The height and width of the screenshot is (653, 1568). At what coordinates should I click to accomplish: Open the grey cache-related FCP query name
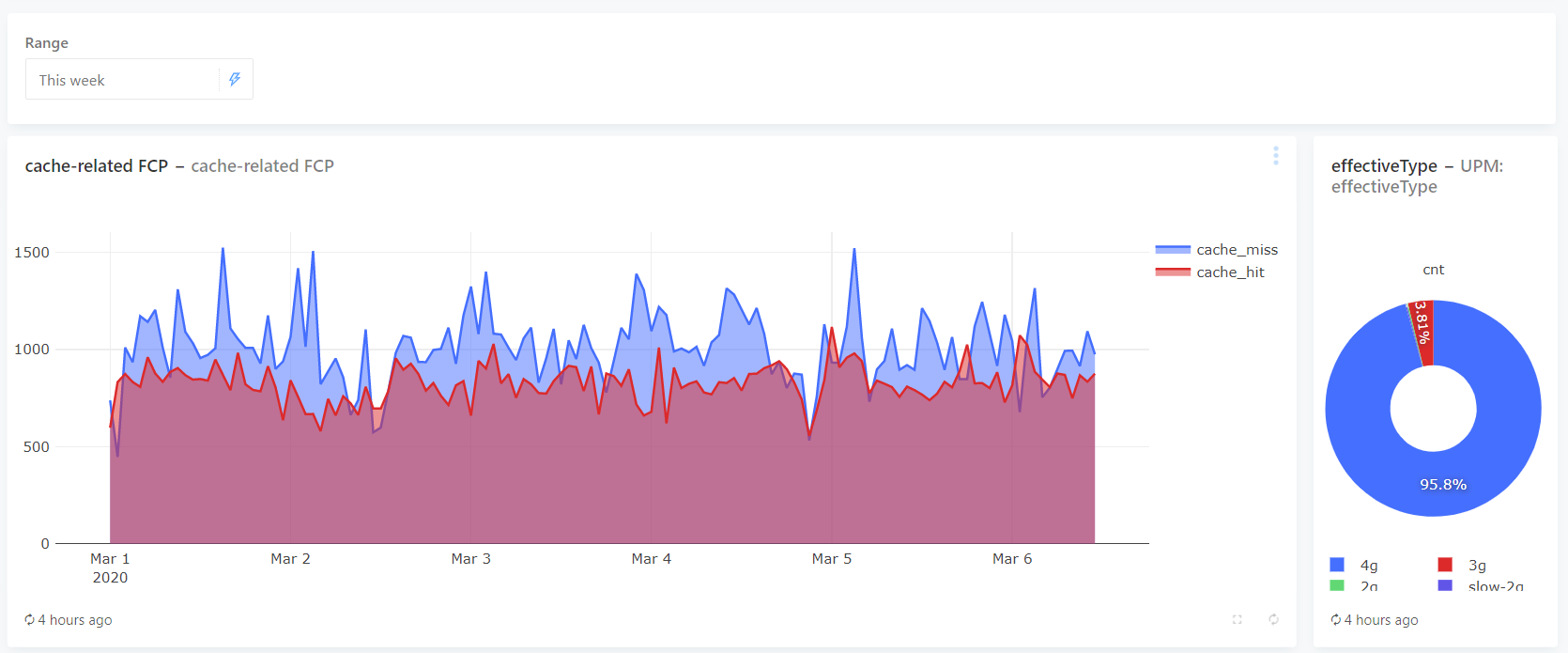pyautogui.click(x=263, y=166)
